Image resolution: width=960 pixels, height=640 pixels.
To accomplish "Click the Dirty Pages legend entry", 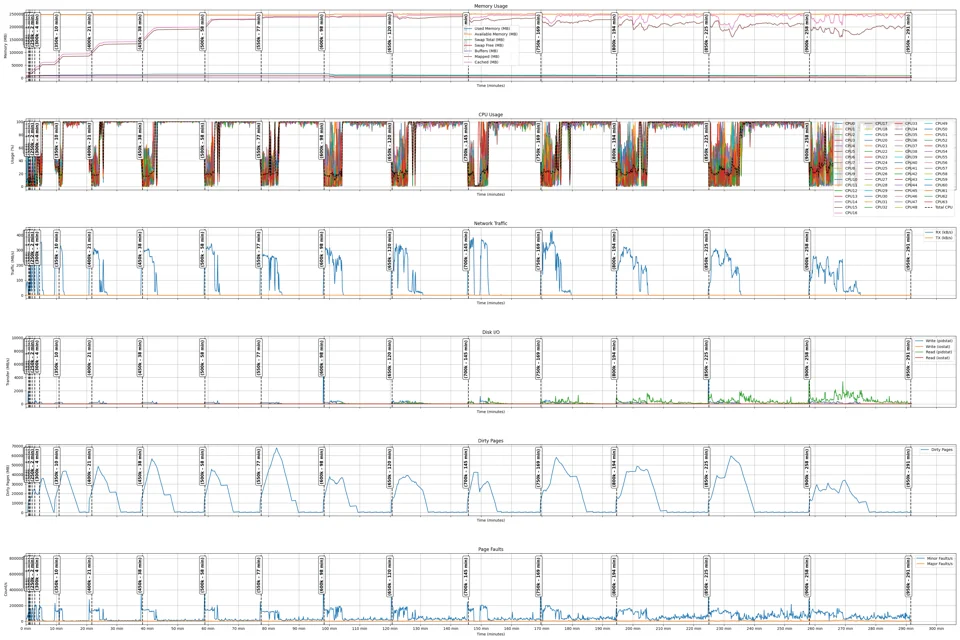I will coord(937,450).
